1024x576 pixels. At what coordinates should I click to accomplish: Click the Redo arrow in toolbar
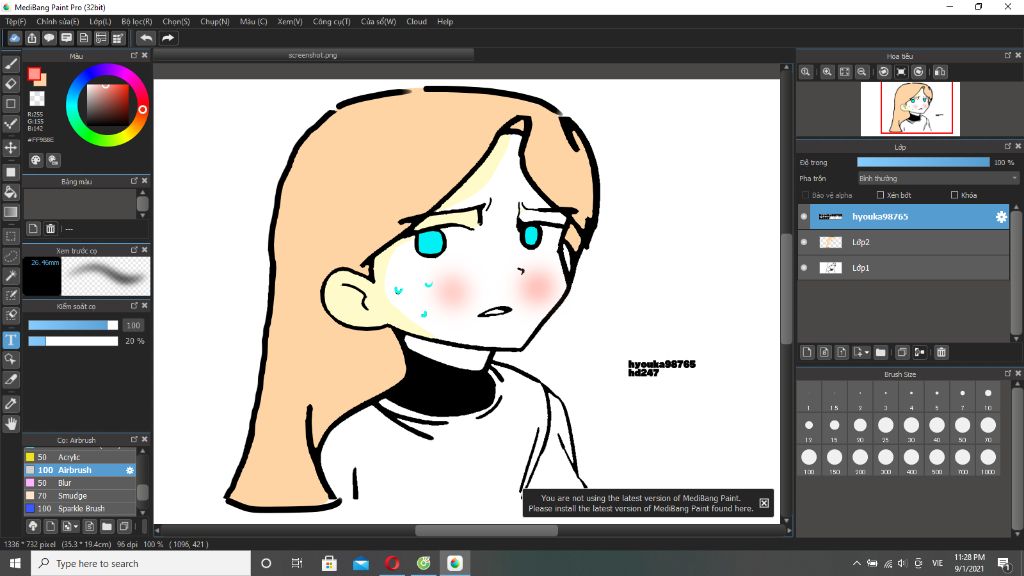[x=168, y=38]
